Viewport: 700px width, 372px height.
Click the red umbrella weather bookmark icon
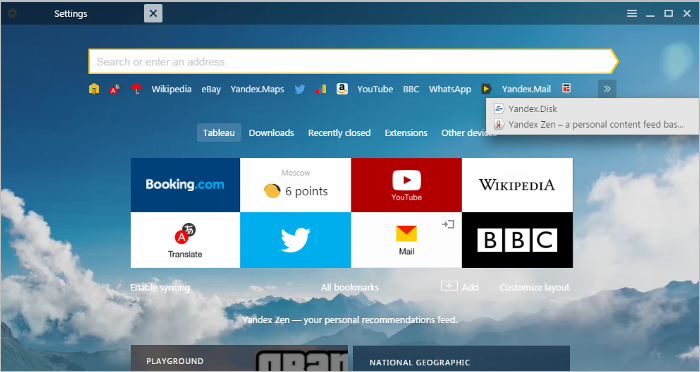pos(136,89)
